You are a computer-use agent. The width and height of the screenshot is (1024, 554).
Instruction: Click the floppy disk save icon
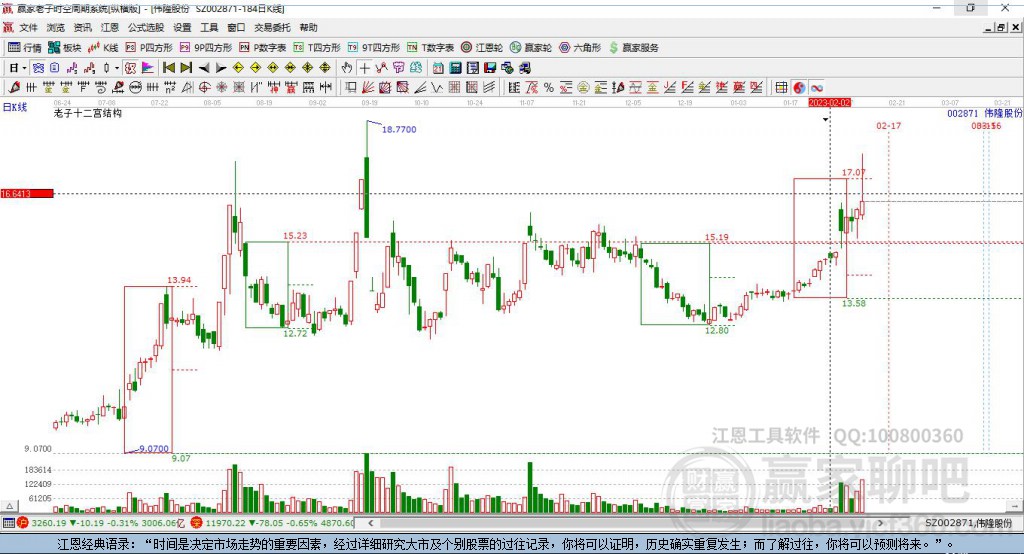click(x=490, y=68)
